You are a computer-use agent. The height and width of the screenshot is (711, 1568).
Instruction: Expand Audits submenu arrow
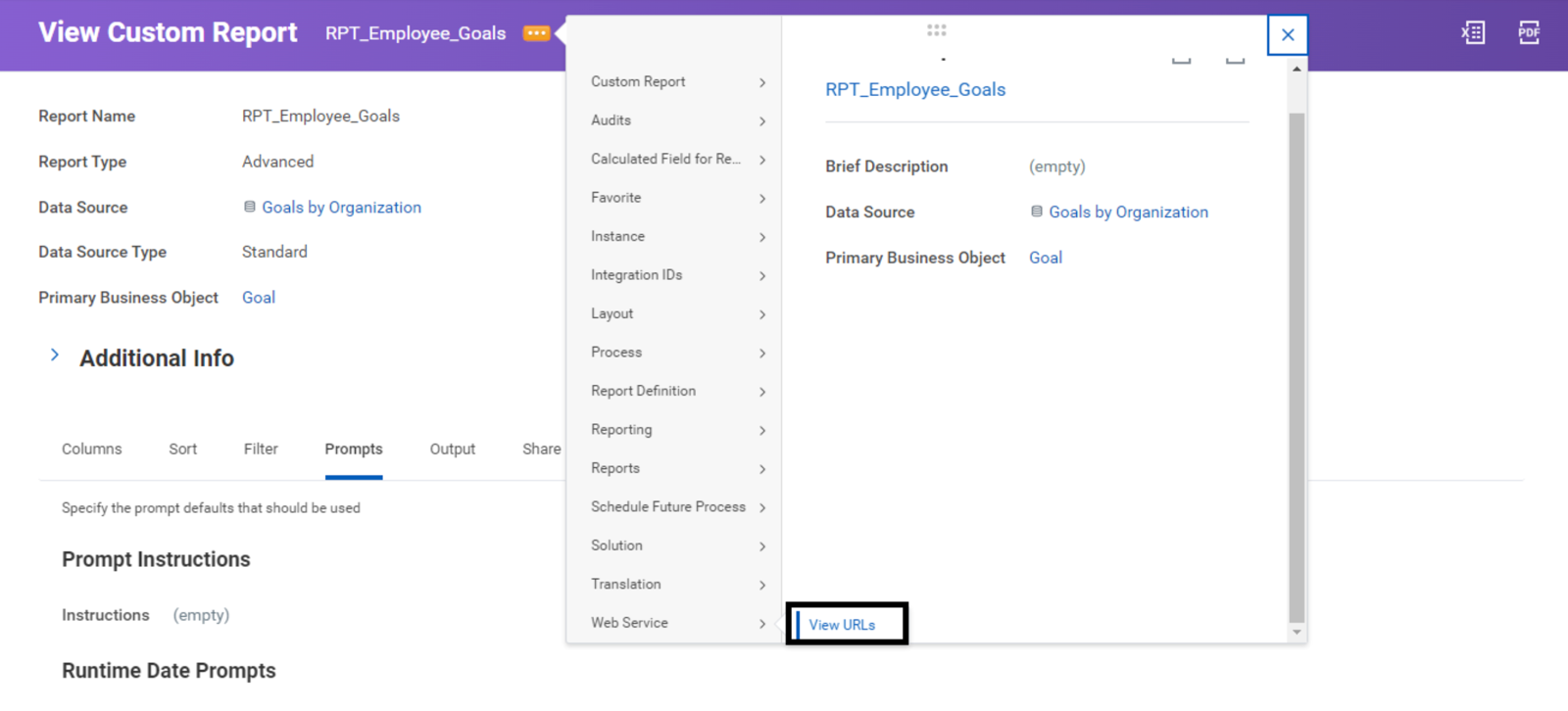(762, 120)
